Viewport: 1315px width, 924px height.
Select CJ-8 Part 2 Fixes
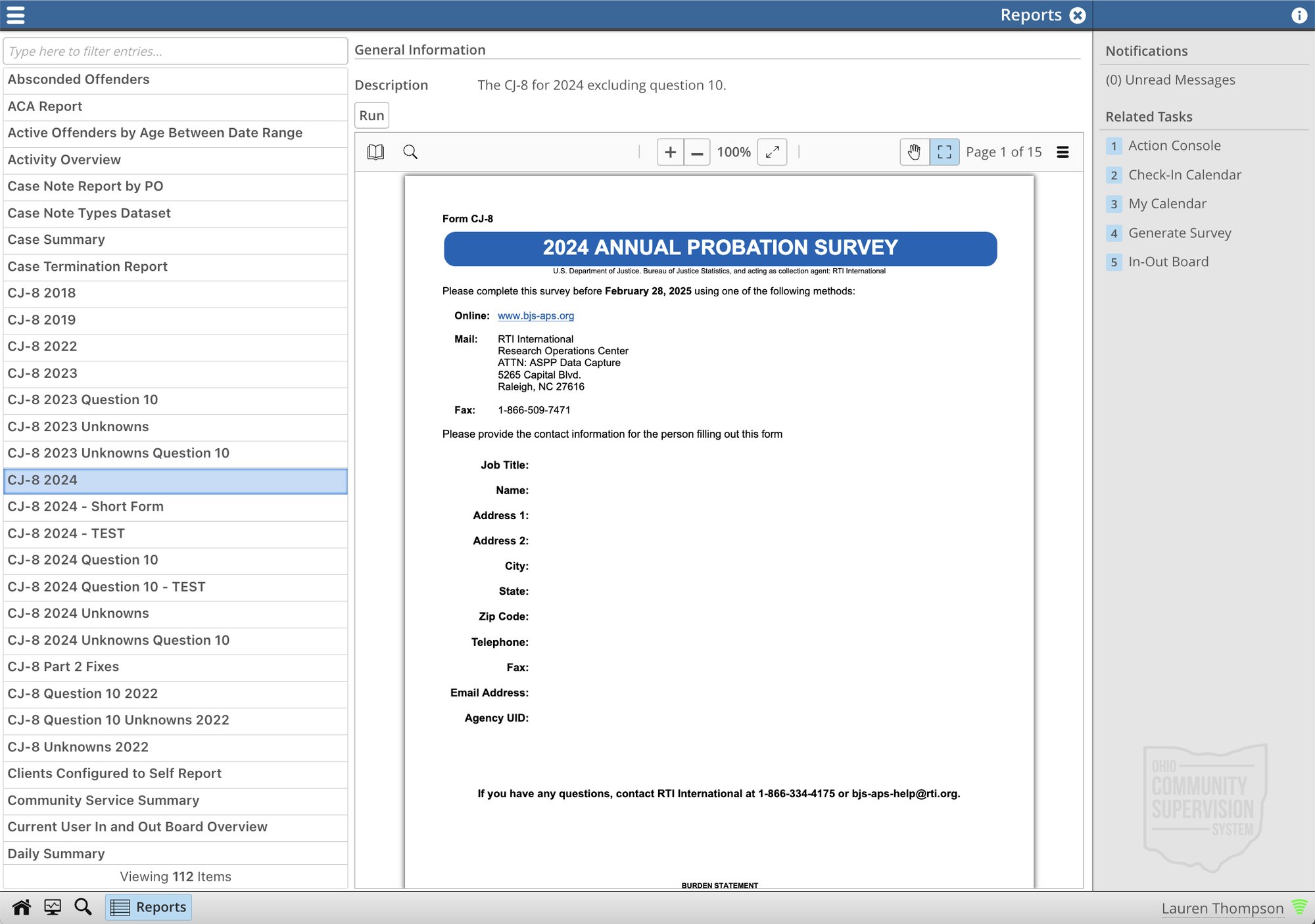pos(176,667)
